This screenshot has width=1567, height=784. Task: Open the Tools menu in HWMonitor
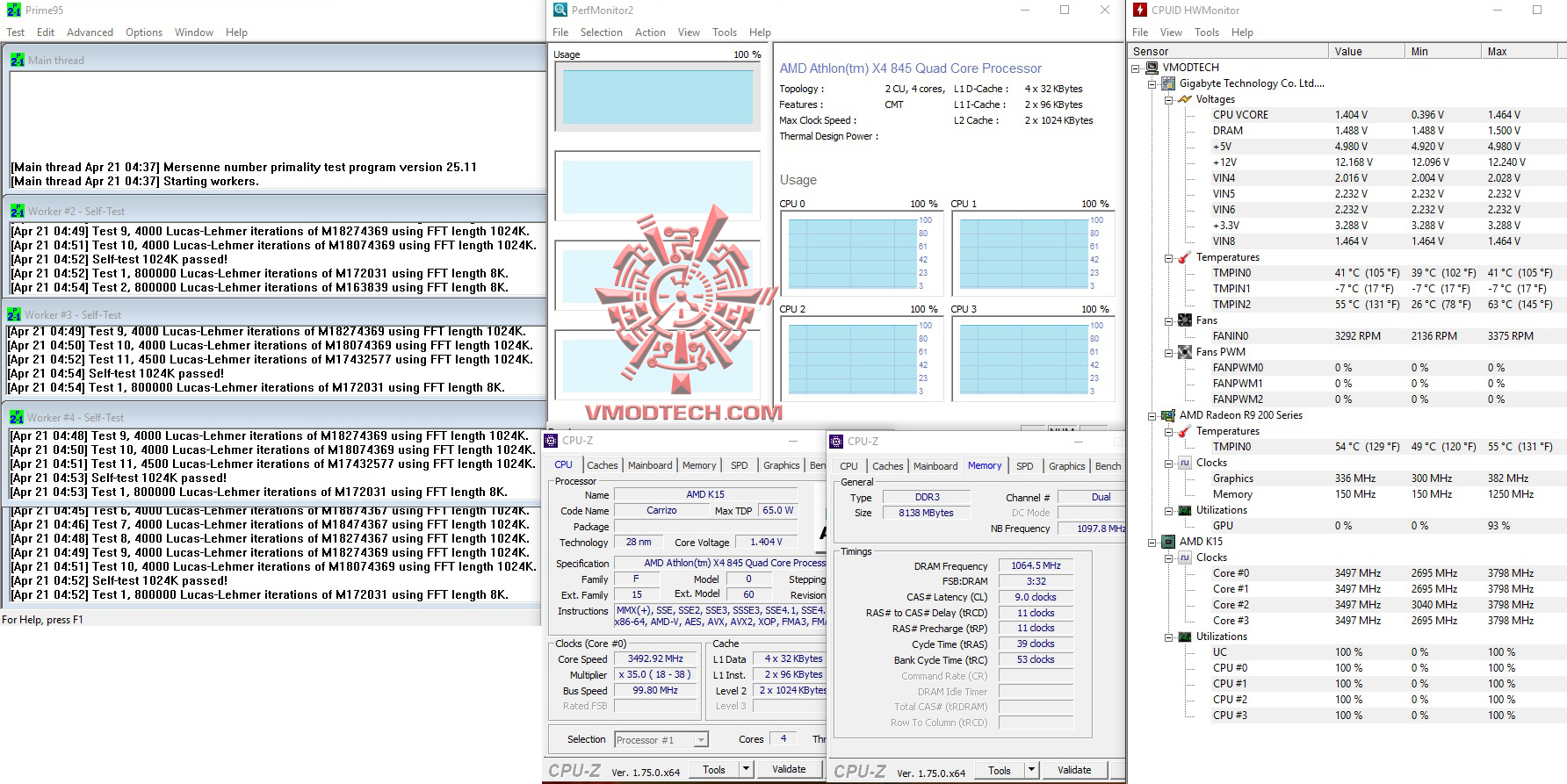click(1207, 32)
